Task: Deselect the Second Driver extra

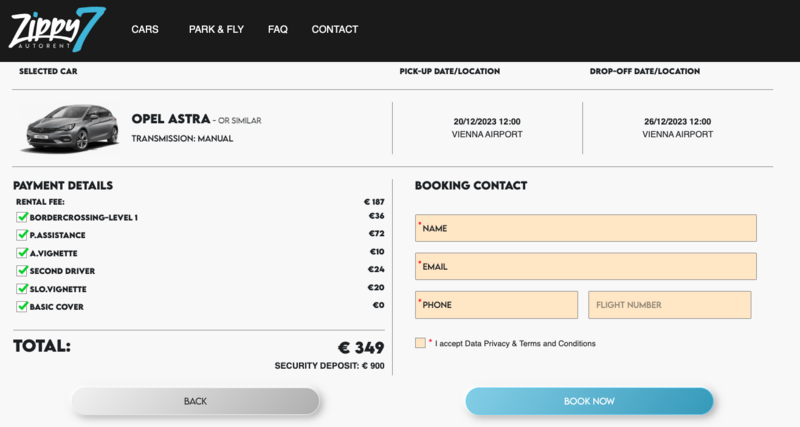Action: click(x=22, y=270)
